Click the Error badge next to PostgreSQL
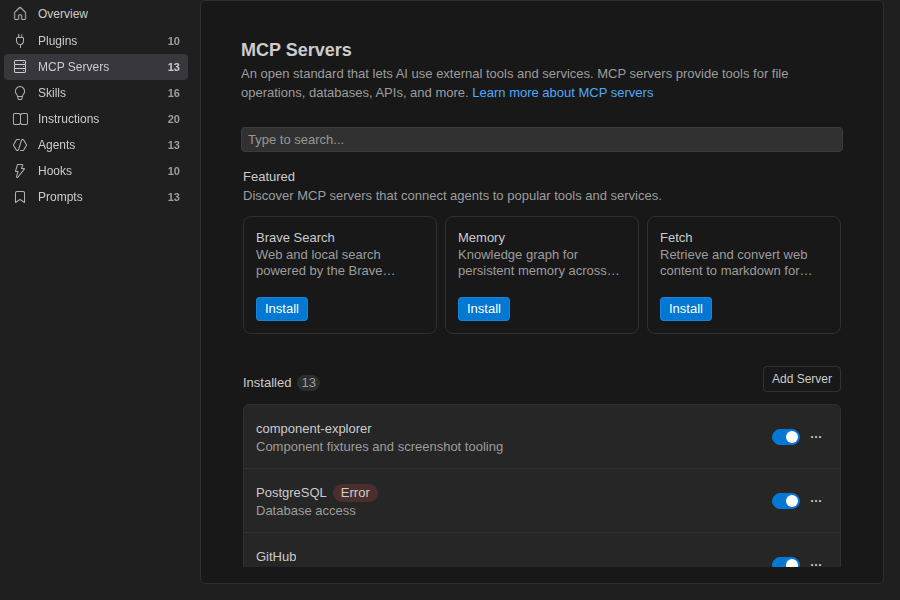Image resolution: width=900 pixels, height=600 pixels. [x=355, y=493]
